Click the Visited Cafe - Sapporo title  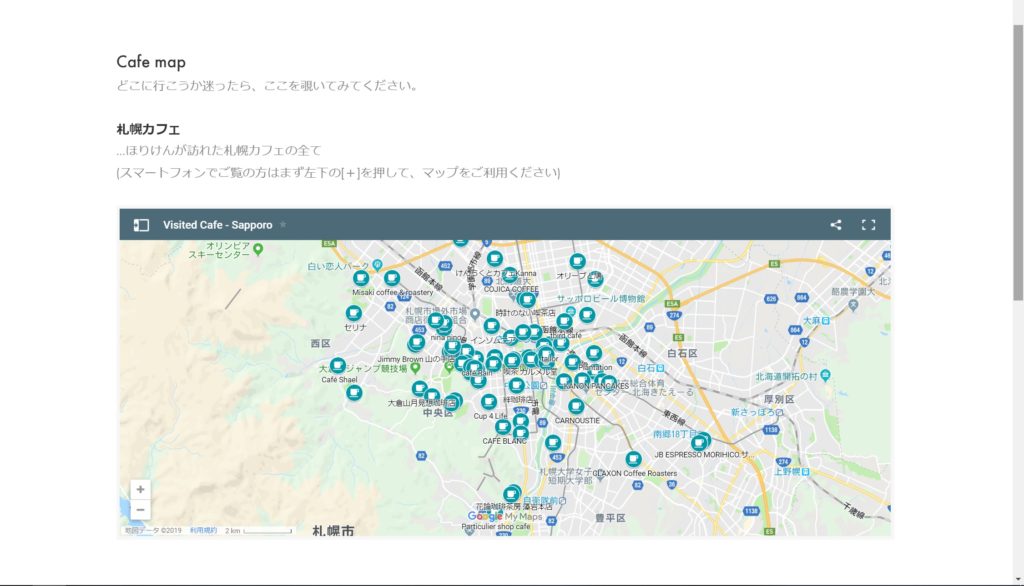217,225
